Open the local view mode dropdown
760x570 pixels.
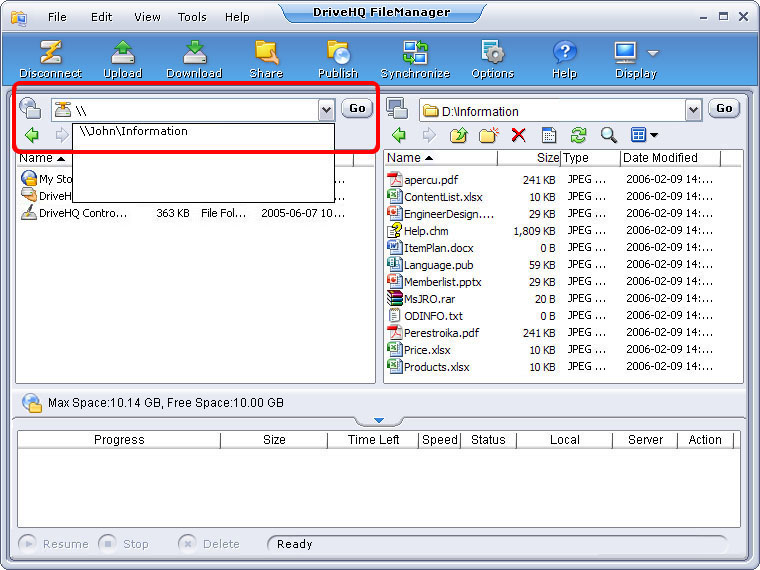[644, 135]
